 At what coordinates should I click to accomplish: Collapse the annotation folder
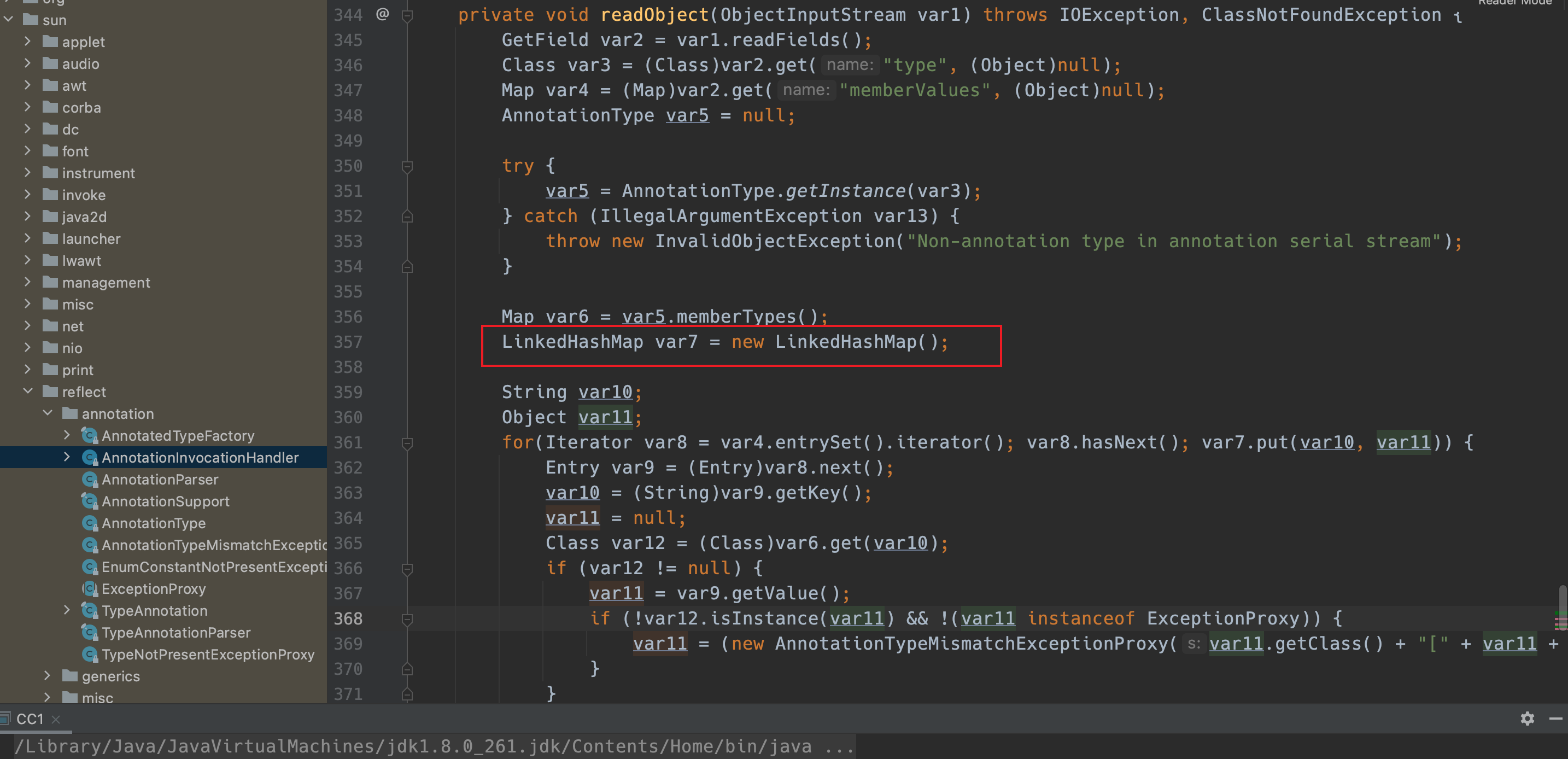click(48, 413)
